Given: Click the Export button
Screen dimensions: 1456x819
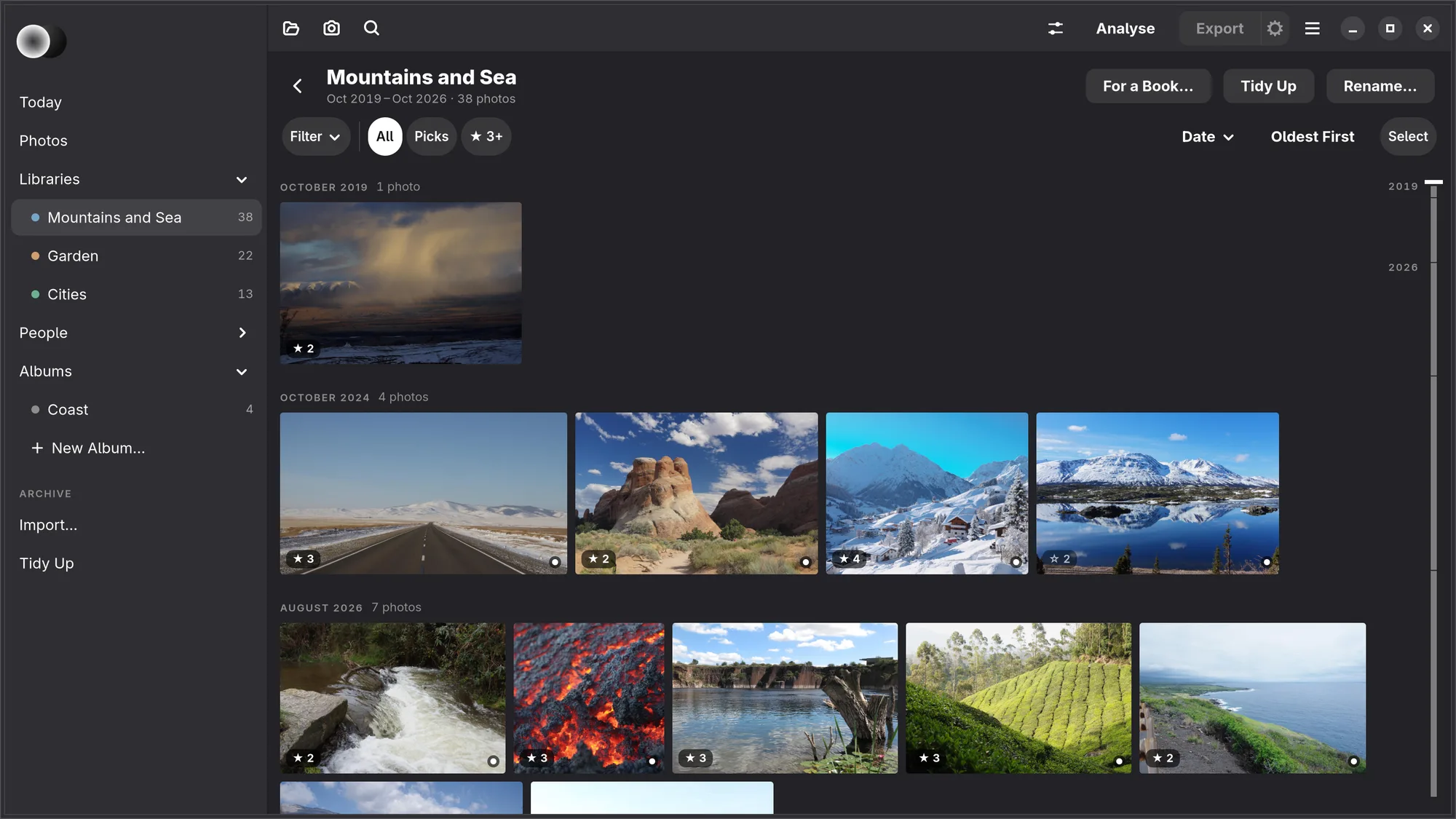Looking at the screenshot, I should coord(1219,28).
